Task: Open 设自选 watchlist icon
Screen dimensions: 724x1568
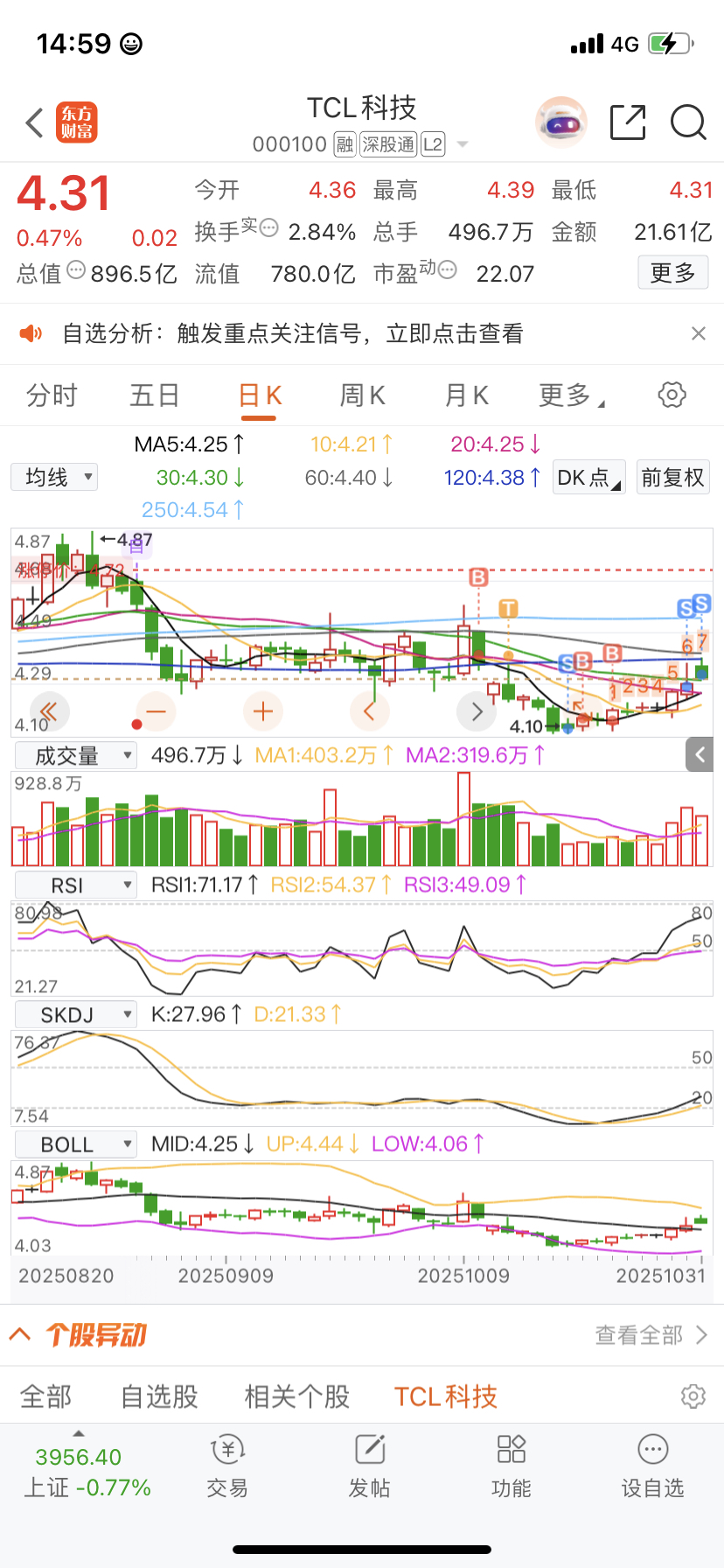Action: (653, 1466)
